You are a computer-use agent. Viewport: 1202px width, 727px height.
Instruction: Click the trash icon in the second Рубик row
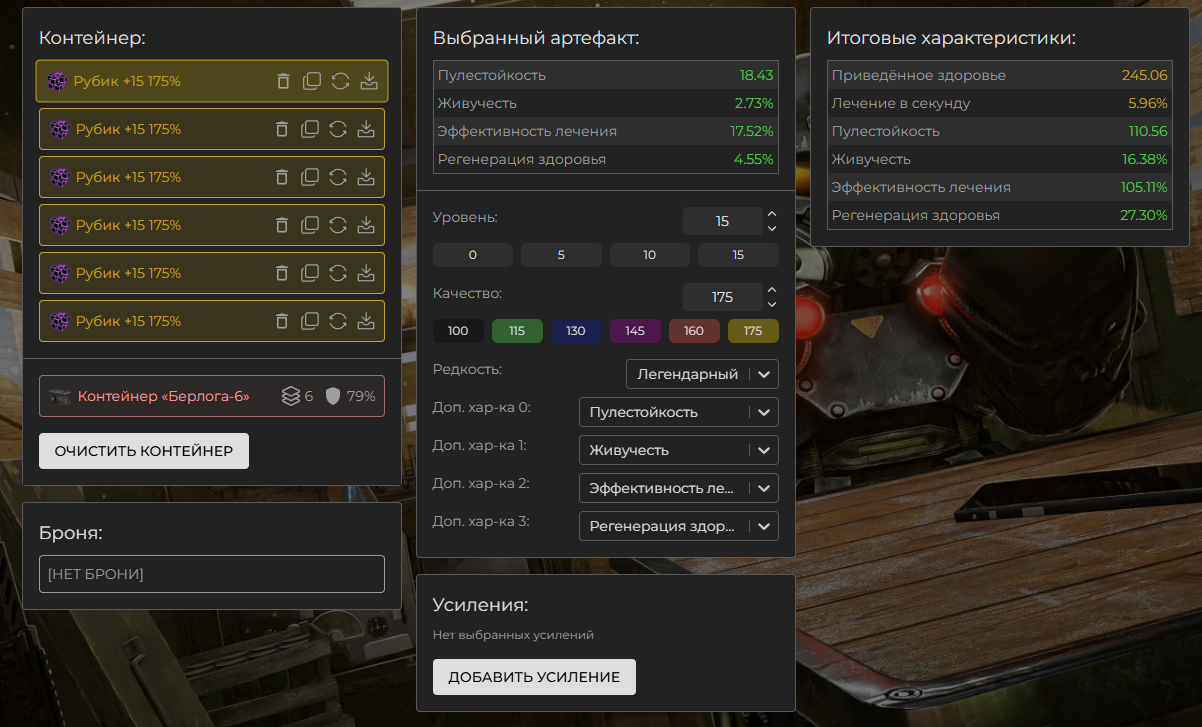pyautogui.click(x=282, y=129)
